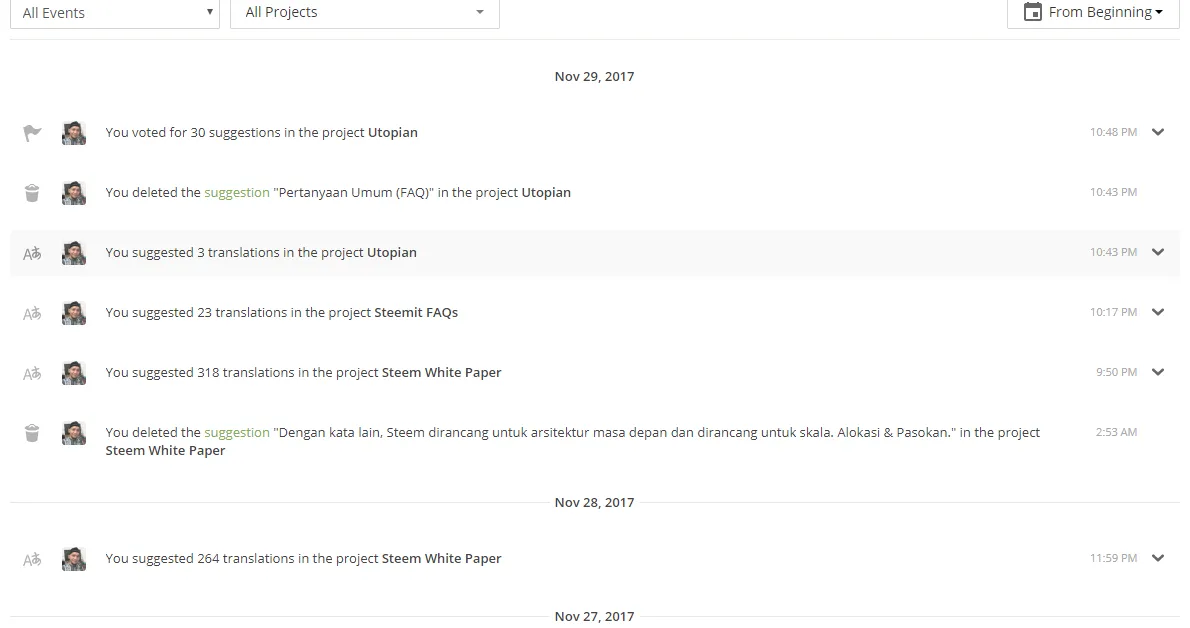Viewport: 1190px width, 628px height.
Task: Click the Nov 27, 2017 date header
Action: point(594,617)
